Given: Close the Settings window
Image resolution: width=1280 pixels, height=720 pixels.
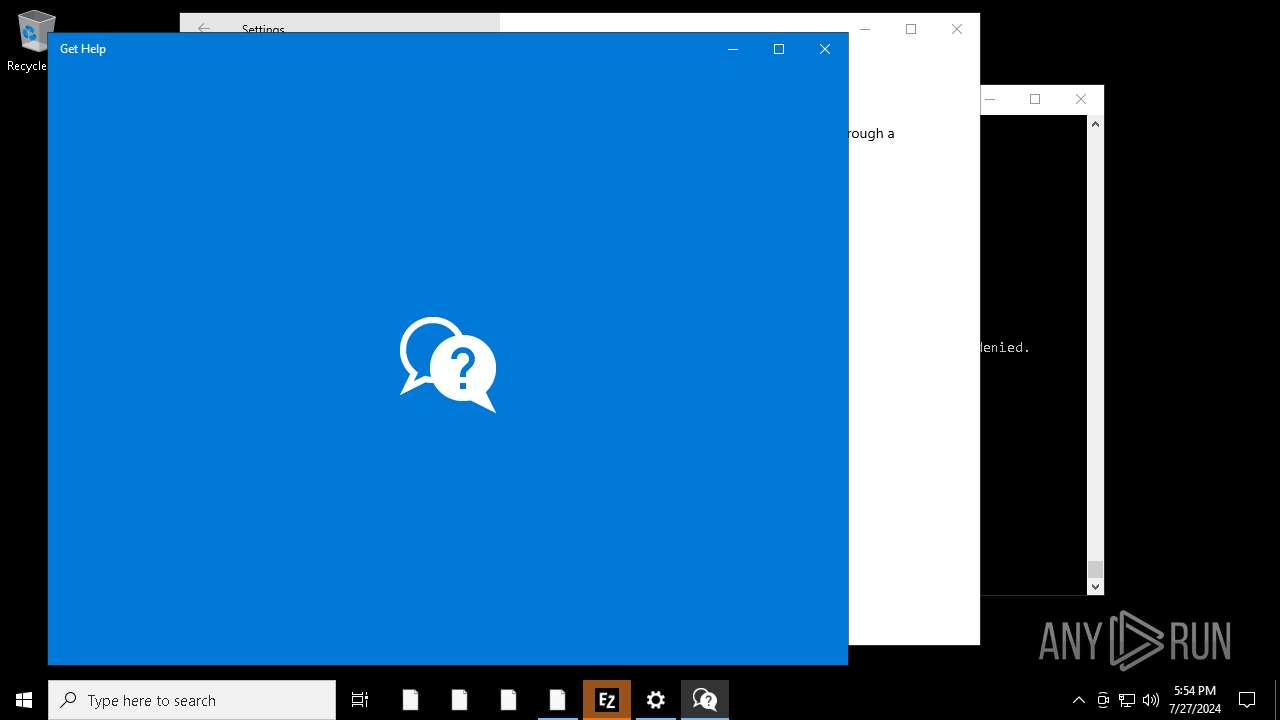Looking at the screenshot, I should coord(957,29).
